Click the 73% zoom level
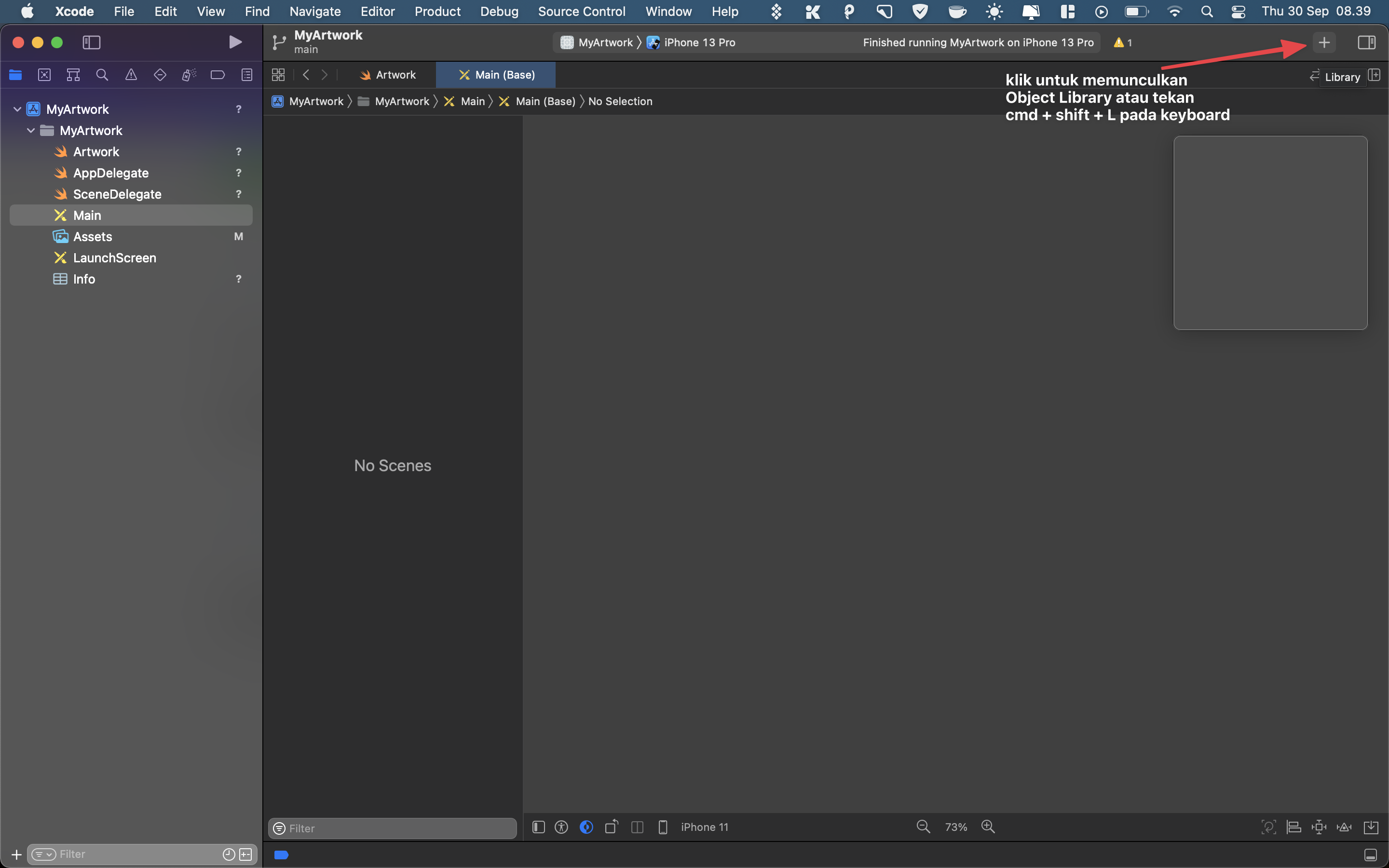 (955, 827)
